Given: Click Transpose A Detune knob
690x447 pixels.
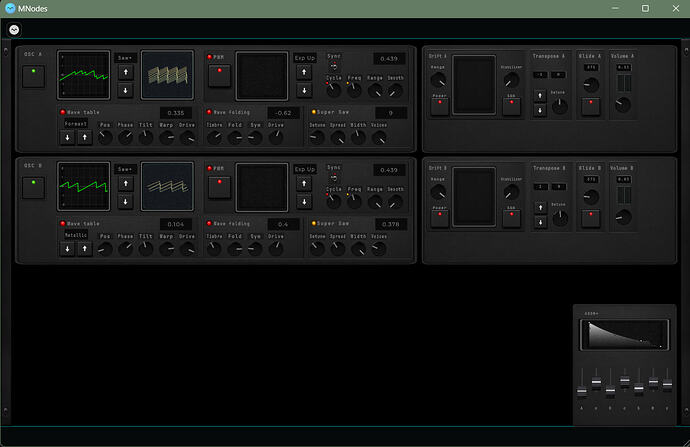Looking at the screenshot, I should tap(560, 106).
